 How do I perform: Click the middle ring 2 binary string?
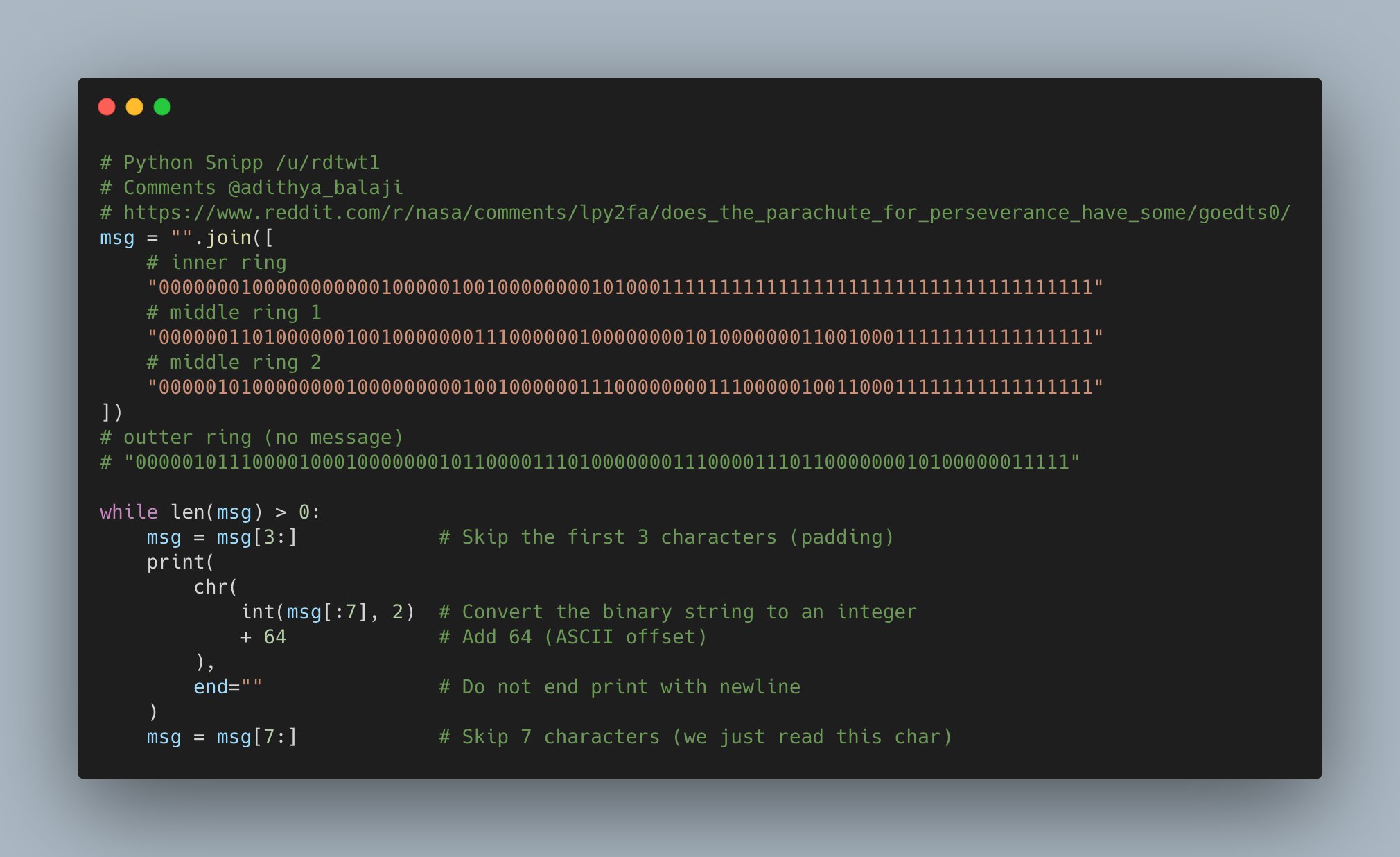pos(625,388)
